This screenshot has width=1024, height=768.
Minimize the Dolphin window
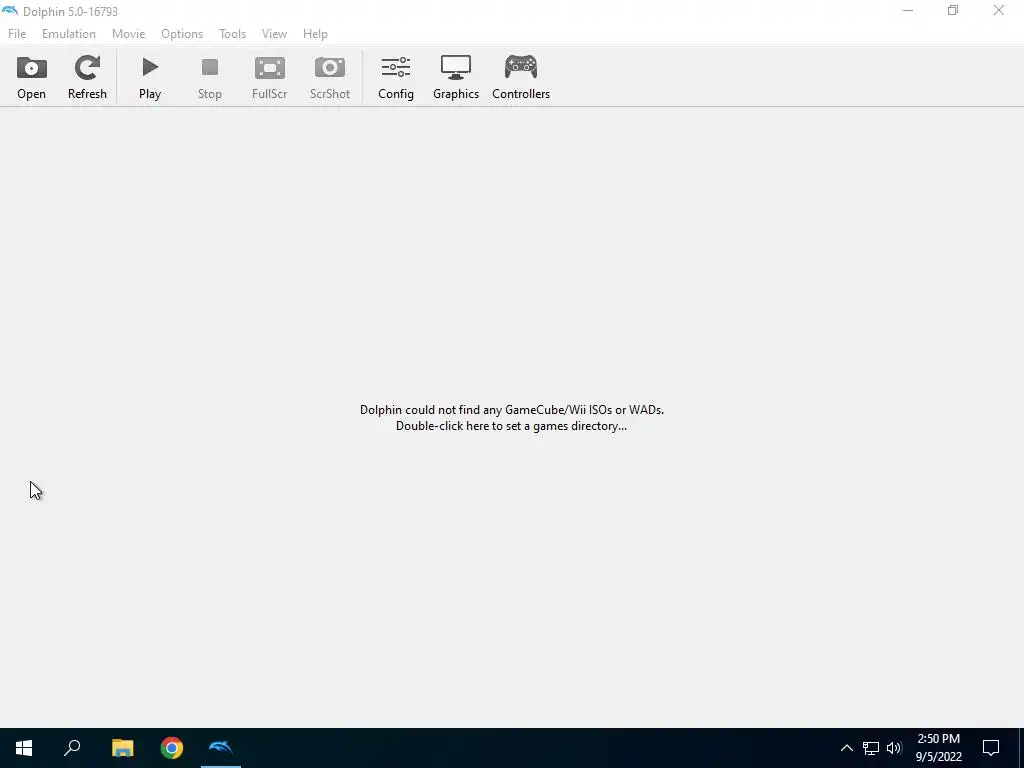[x=908, y=11]
